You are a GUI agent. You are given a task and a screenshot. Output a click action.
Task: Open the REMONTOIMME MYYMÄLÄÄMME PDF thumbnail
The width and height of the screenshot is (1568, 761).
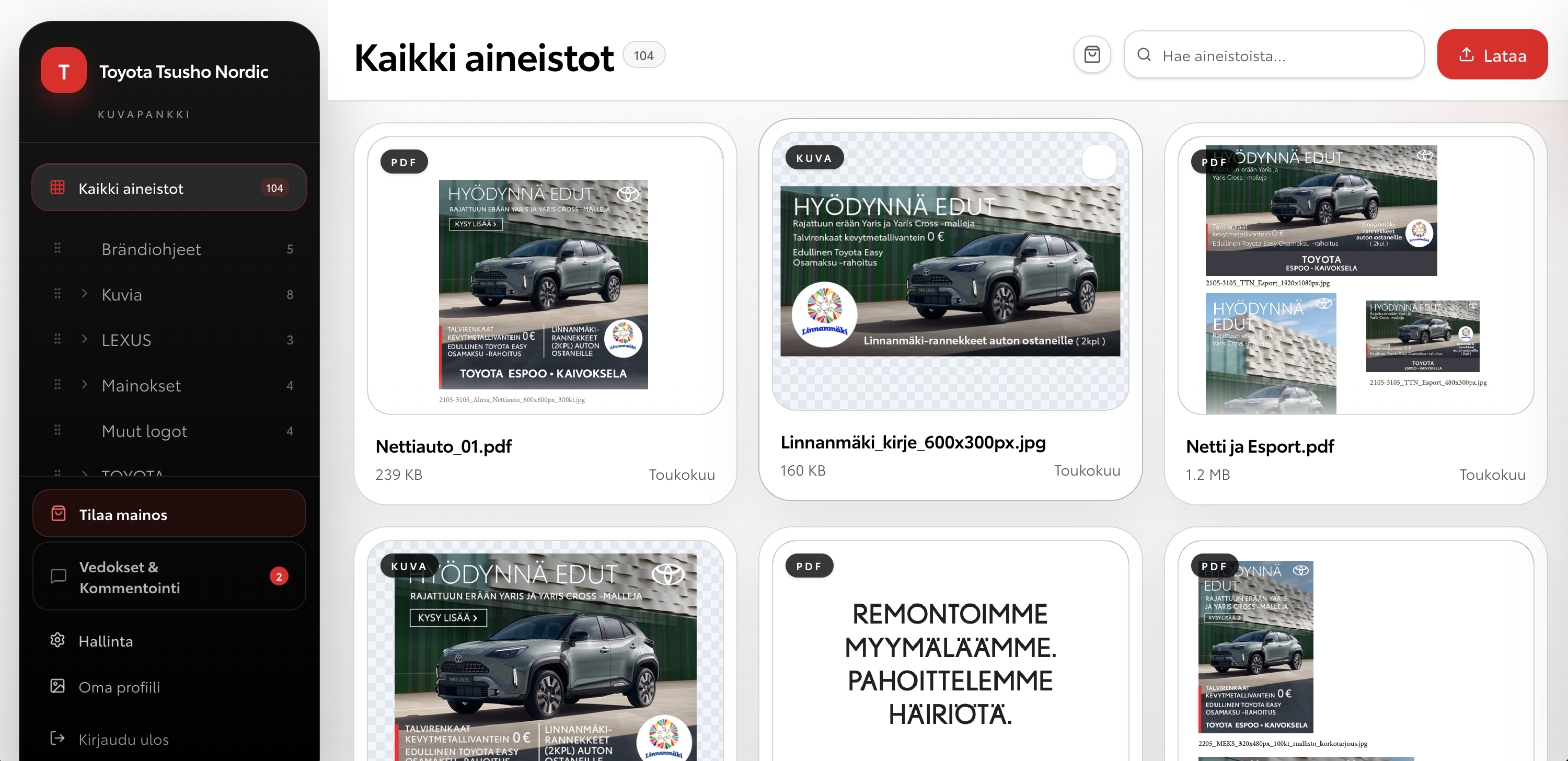pos(950,650)
